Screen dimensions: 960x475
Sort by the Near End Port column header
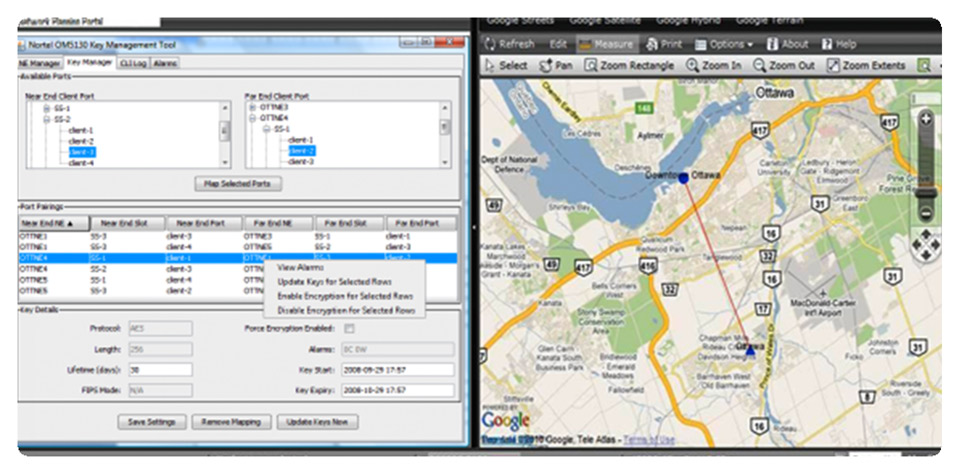(x=204, y=223)
